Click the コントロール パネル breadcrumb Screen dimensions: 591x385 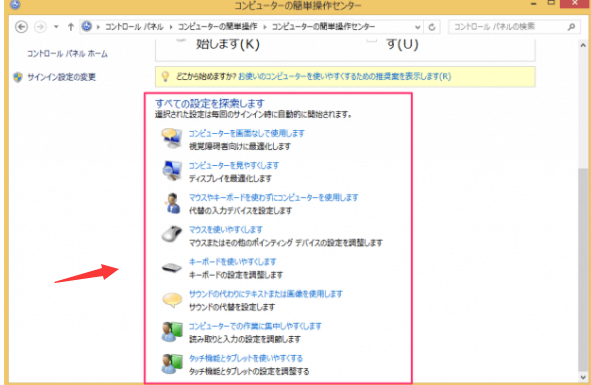click(134, 27)
